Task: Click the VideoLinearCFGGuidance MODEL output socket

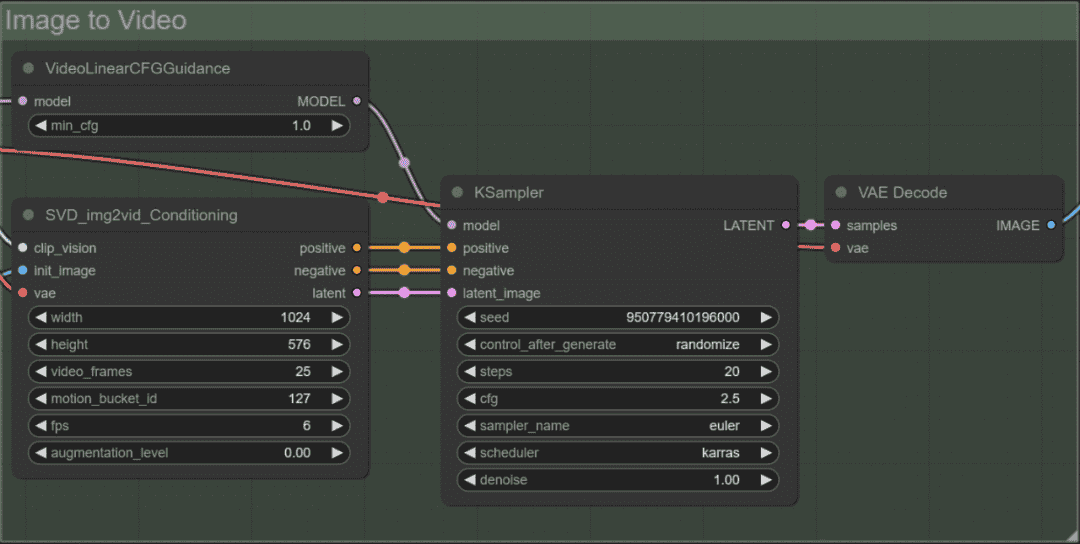Action: pos(357,101)
